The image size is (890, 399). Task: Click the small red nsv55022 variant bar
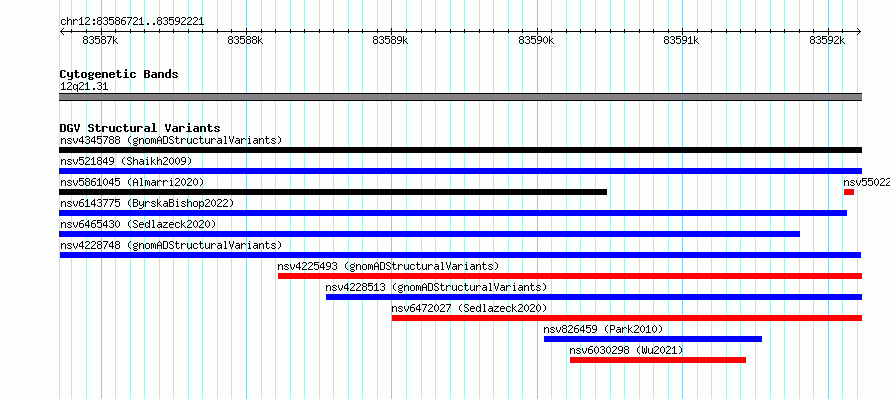[x=849, y=192]
